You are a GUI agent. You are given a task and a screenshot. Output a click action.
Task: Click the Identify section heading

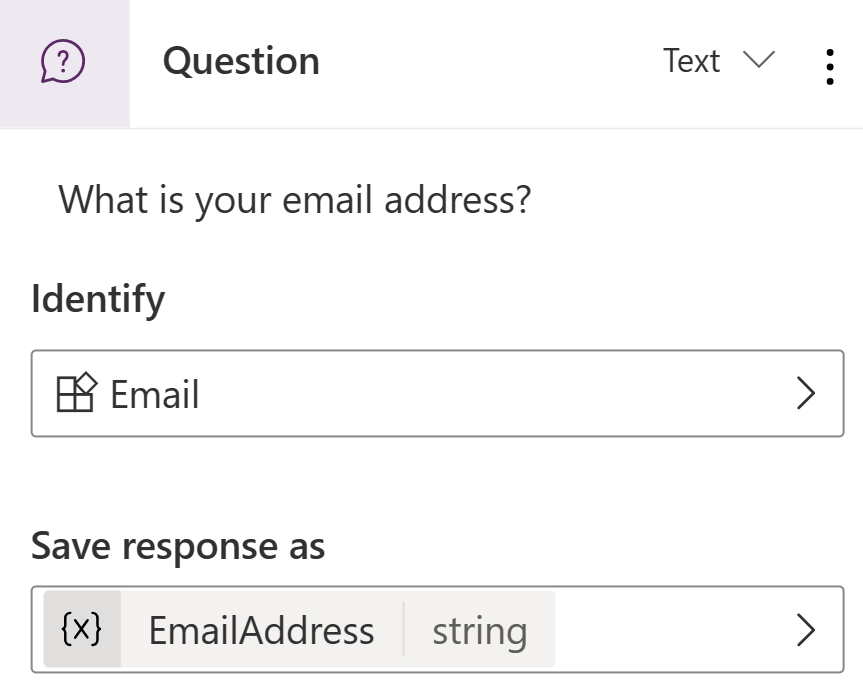click(x=98, y=298)
